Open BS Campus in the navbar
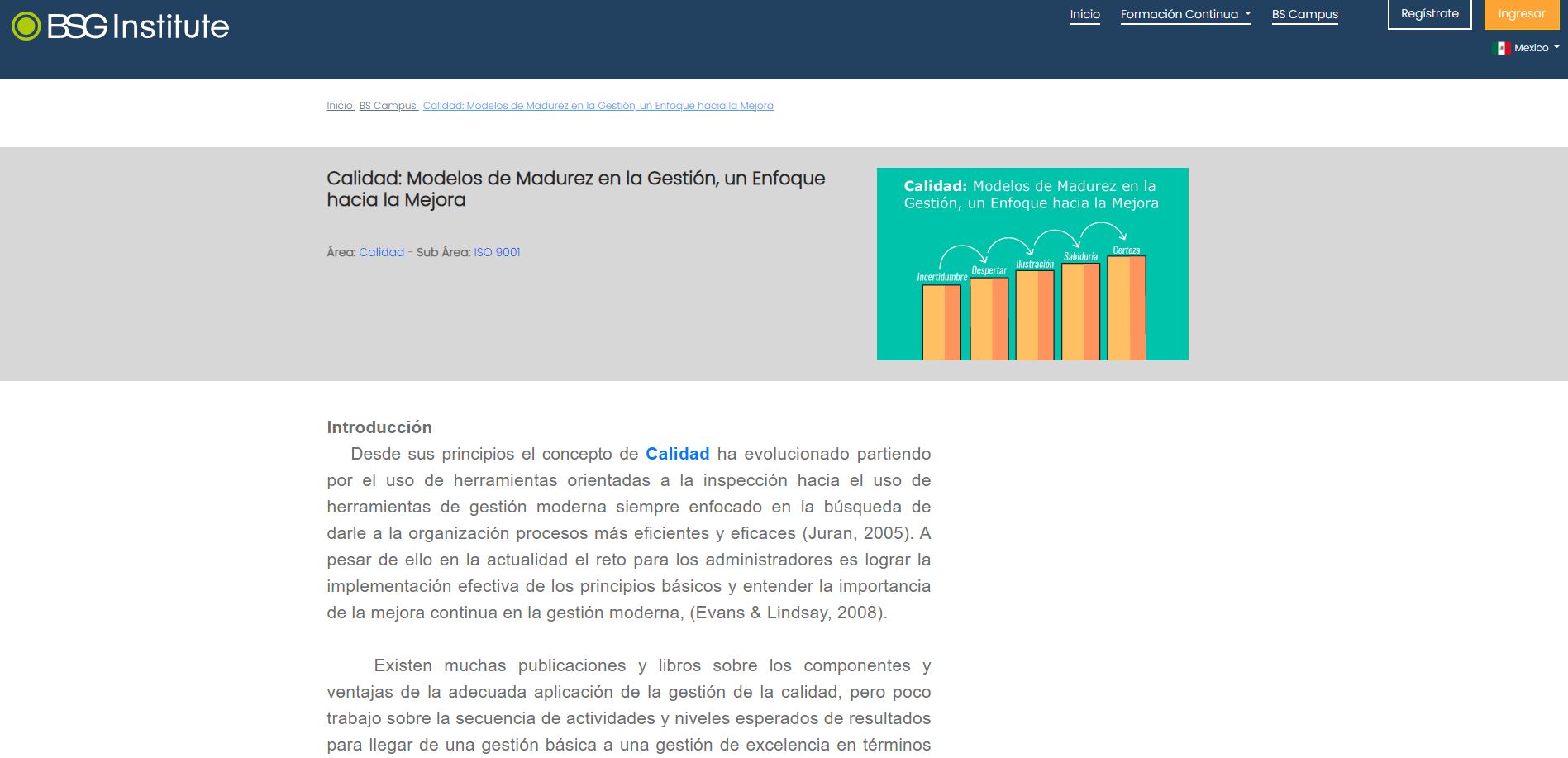The image size is (1568, 758). pos(1304,15)
